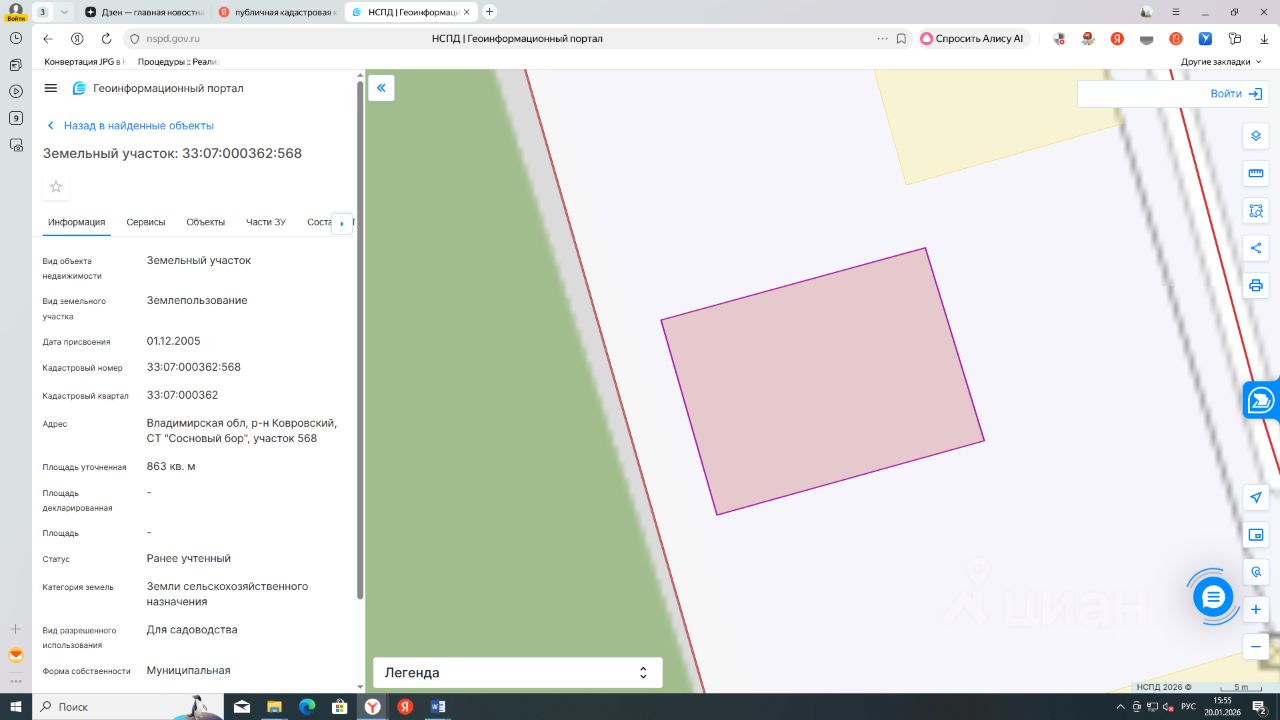This screenshot has height=720, width=1280.
Task: Switch to the публичная кадастровая browser tab
Action: click(x=277, y=12)
